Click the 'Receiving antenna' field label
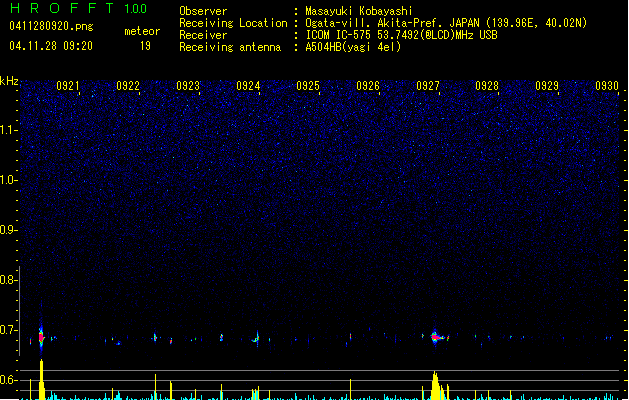 tap(230, 47)
